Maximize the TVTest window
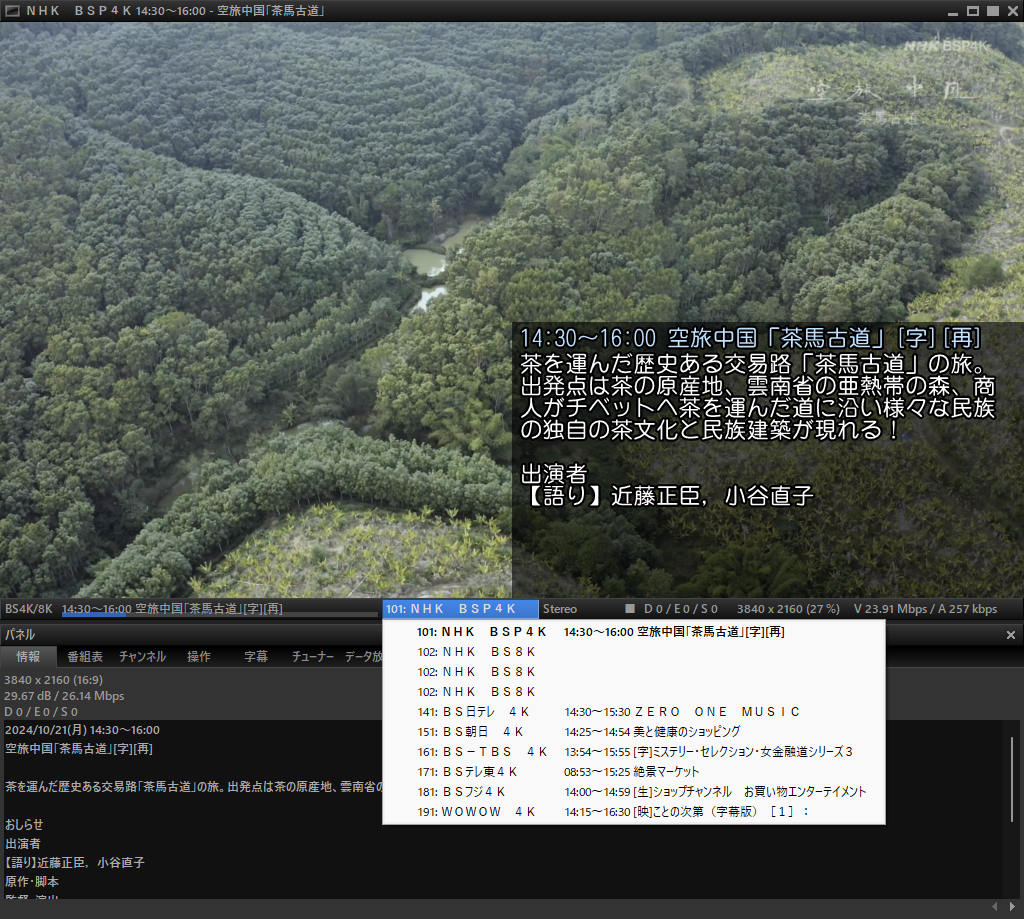 [x=973, y=11]
